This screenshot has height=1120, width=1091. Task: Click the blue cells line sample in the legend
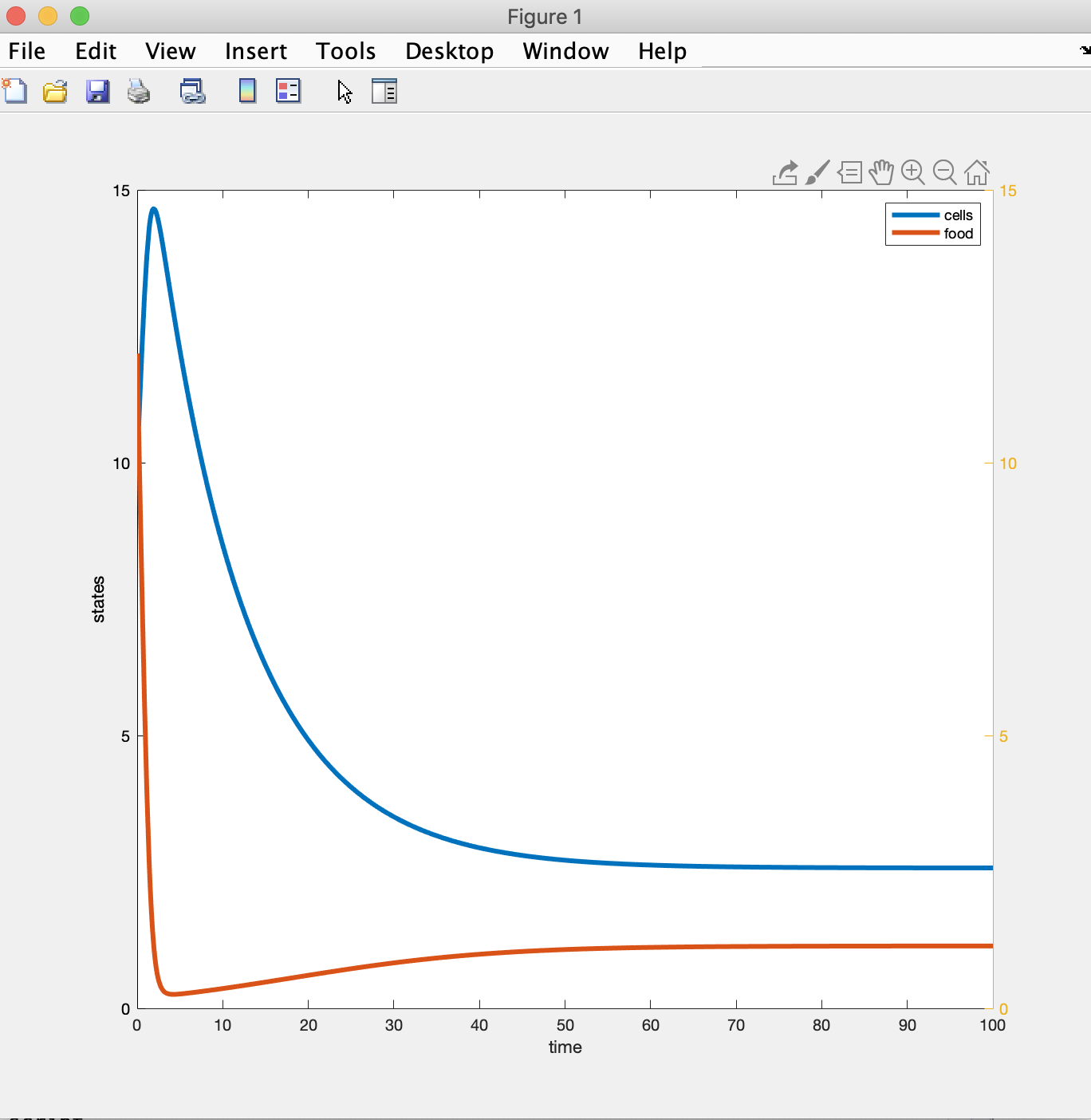pos(916,215)
